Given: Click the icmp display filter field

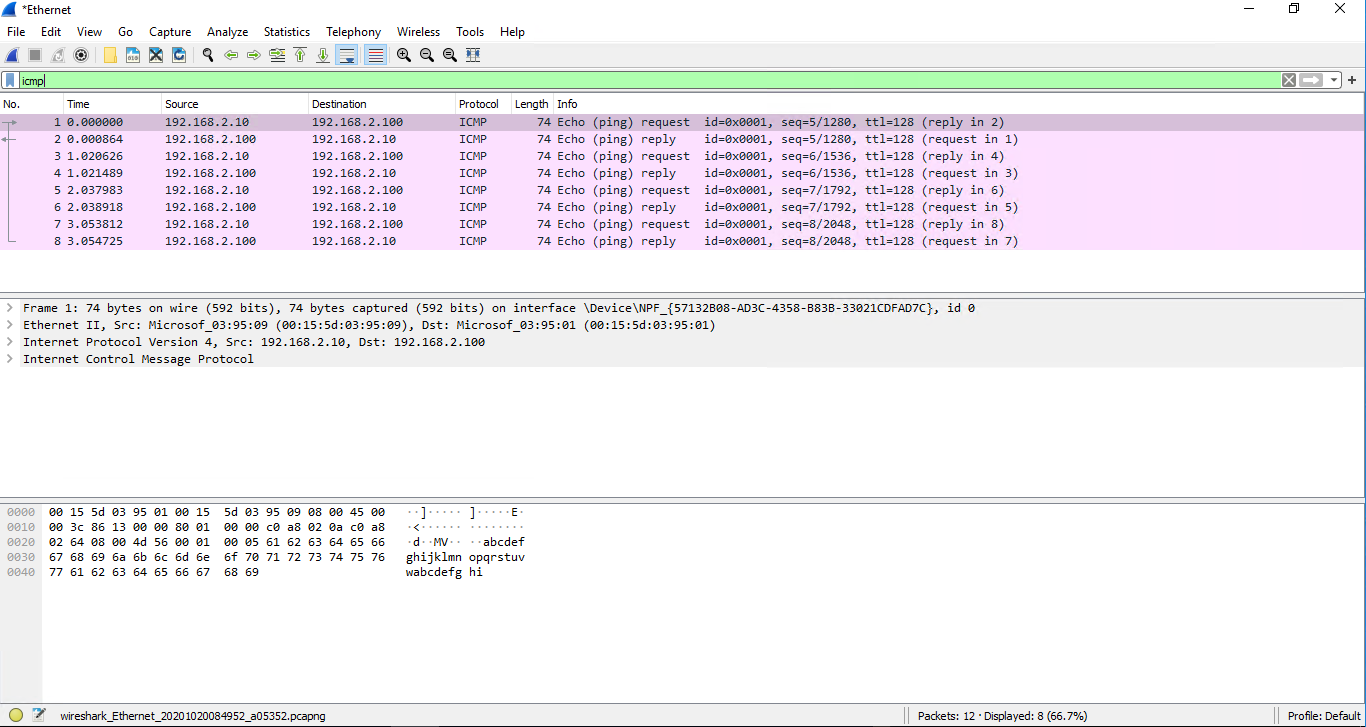Looking at the screenshot, I should (x=649, y=80).
